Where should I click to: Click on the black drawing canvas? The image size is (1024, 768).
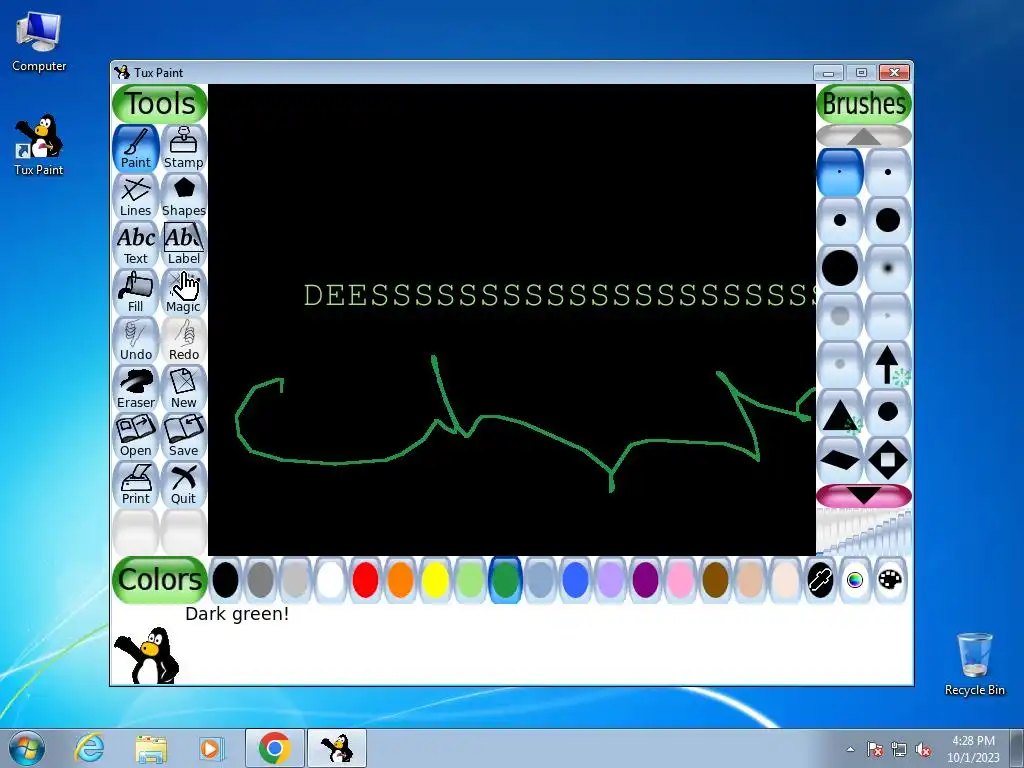[511, 319]
